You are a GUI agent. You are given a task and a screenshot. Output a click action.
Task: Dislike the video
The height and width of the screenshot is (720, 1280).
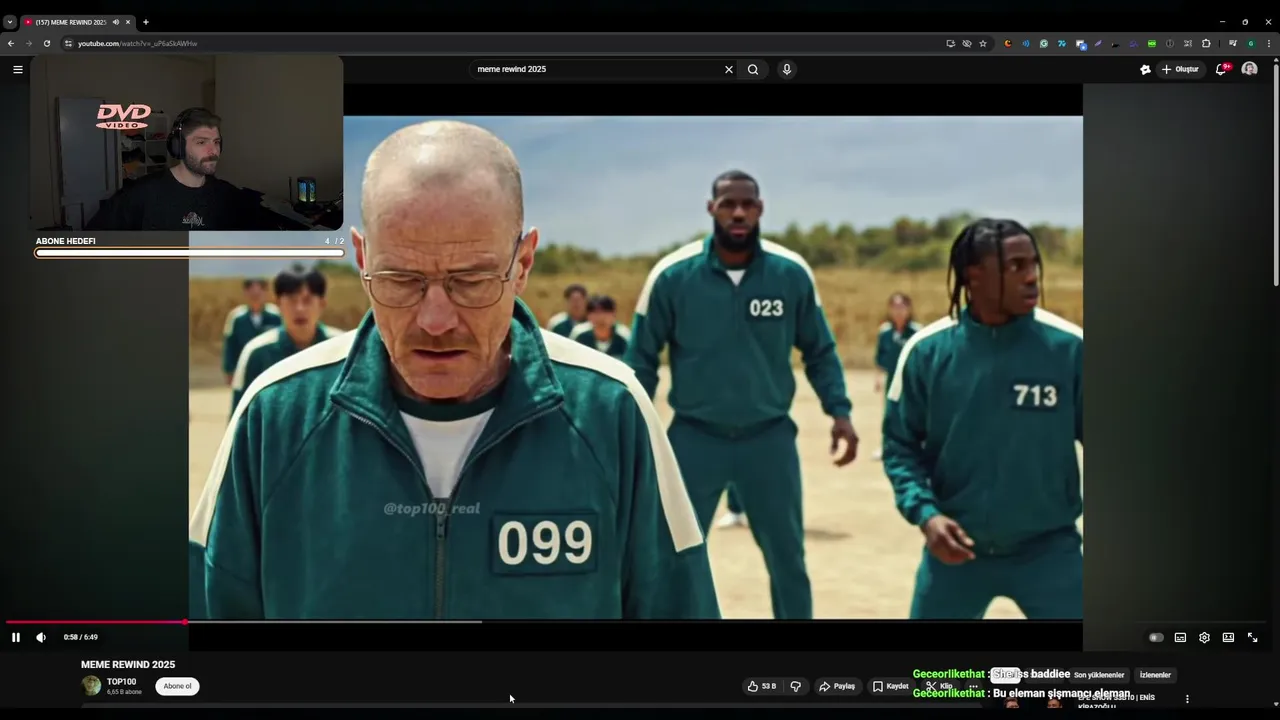click(796, 686)
